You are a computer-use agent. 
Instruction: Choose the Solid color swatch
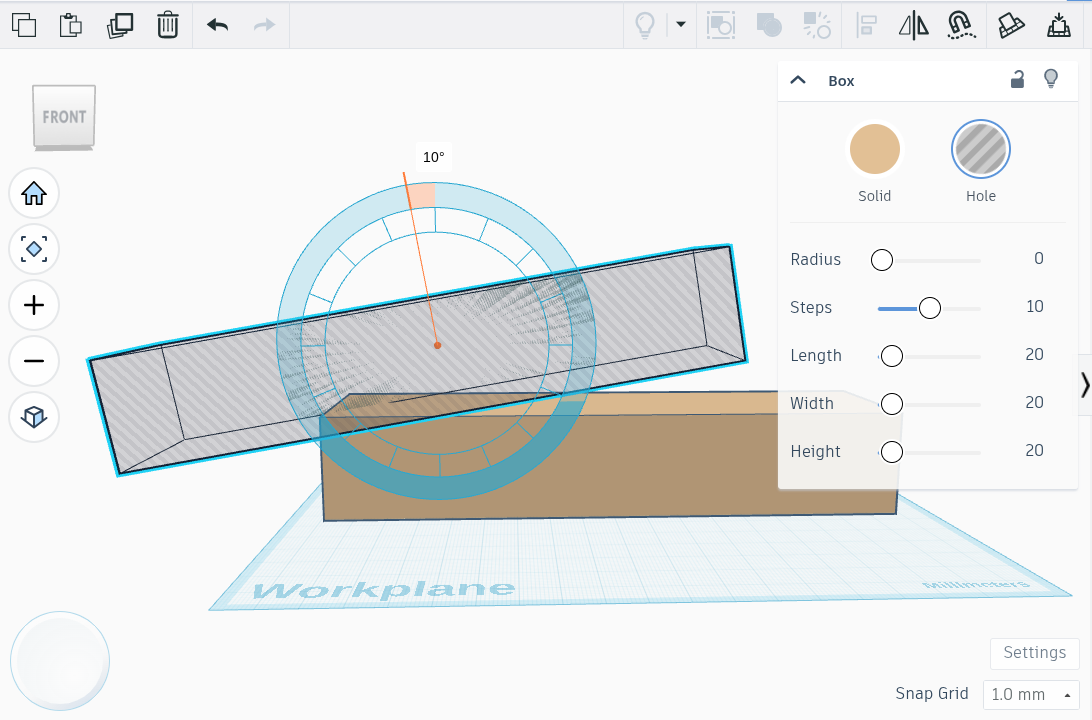pyautogui.click(x=875, y=149)
